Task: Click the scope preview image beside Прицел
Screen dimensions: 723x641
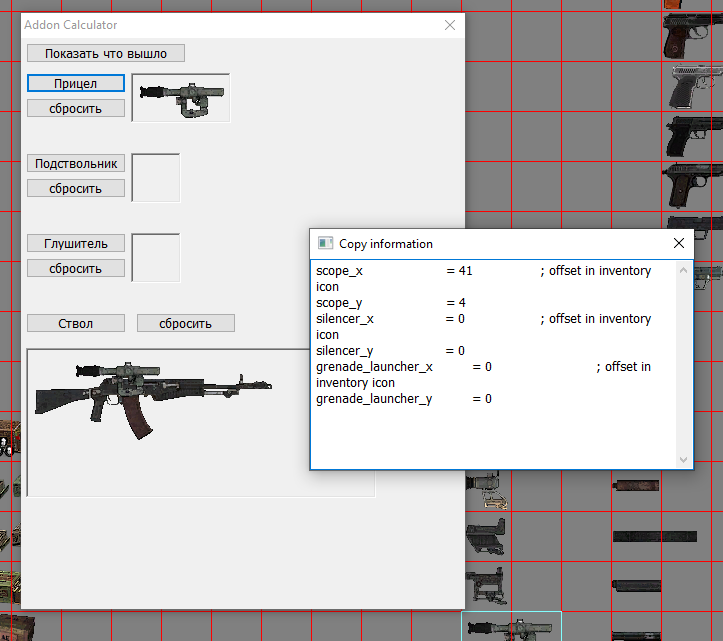Action: click(181, 97)
